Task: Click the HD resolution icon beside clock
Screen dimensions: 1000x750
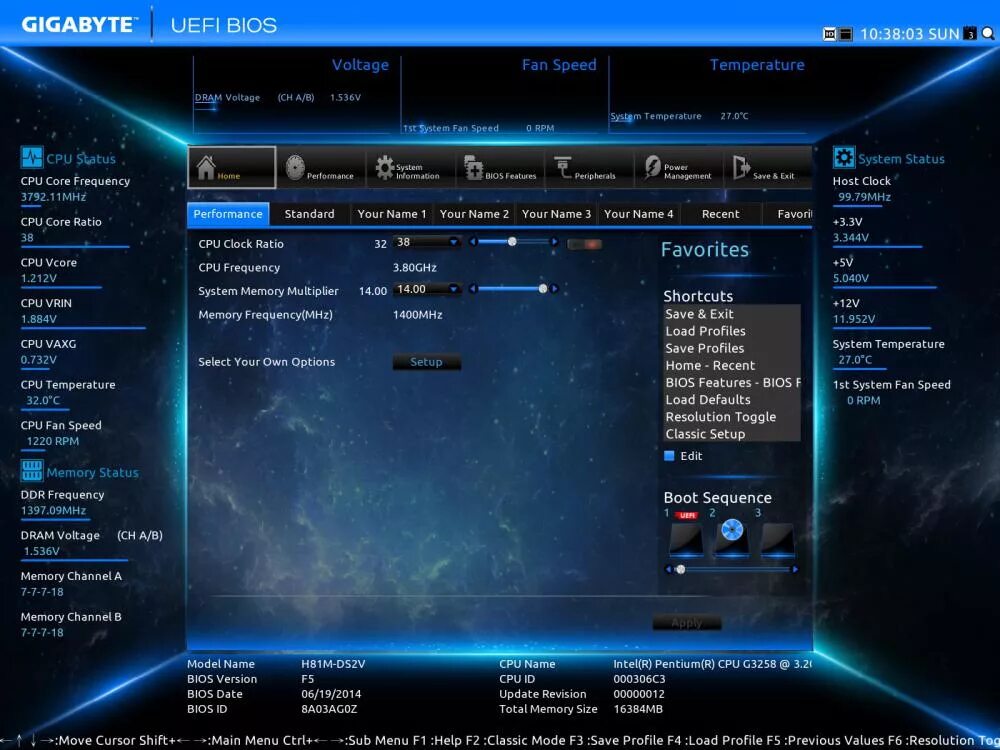Action: click(829, 34)
